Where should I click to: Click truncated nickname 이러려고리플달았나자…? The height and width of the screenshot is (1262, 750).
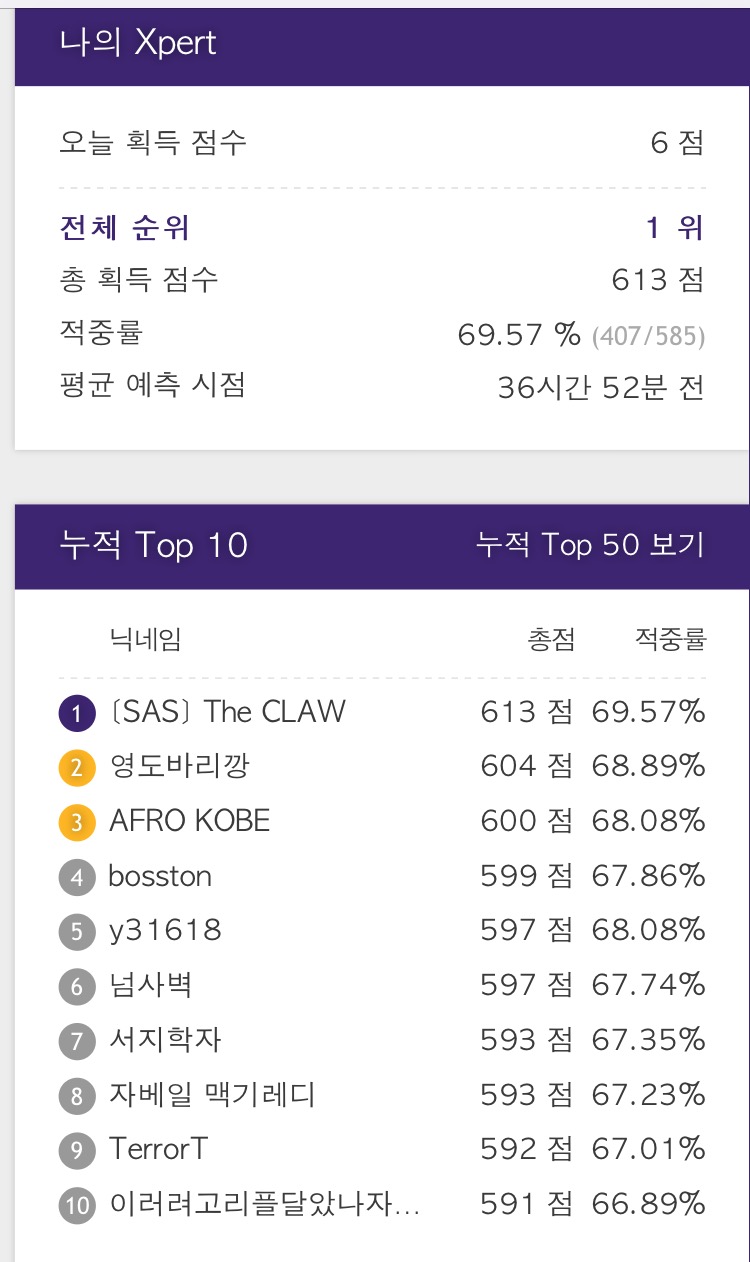click(264, 1204)
